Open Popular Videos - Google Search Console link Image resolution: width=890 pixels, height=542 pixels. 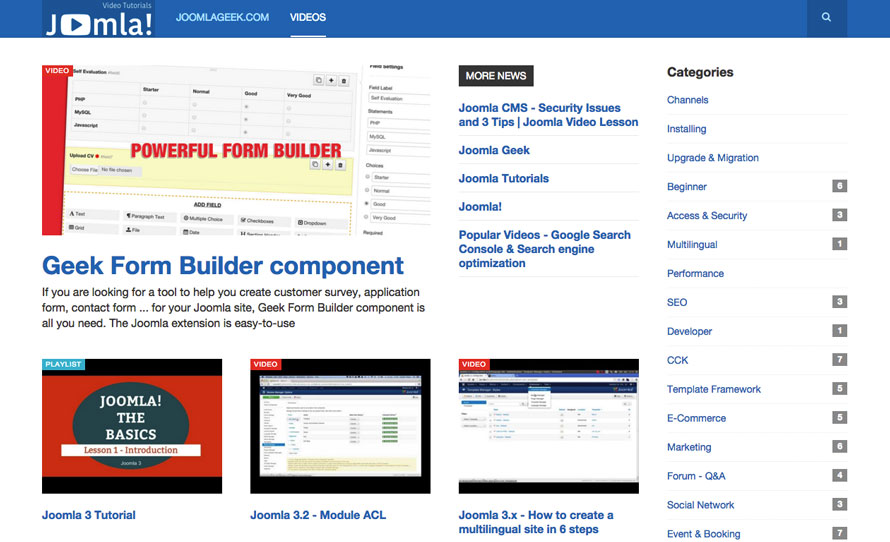click(x=544, y=249)
